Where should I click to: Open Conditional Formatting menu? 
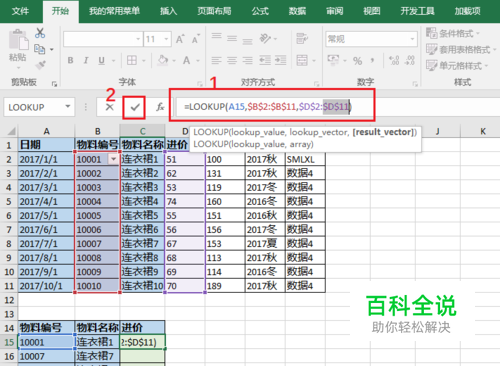[453, 33]
